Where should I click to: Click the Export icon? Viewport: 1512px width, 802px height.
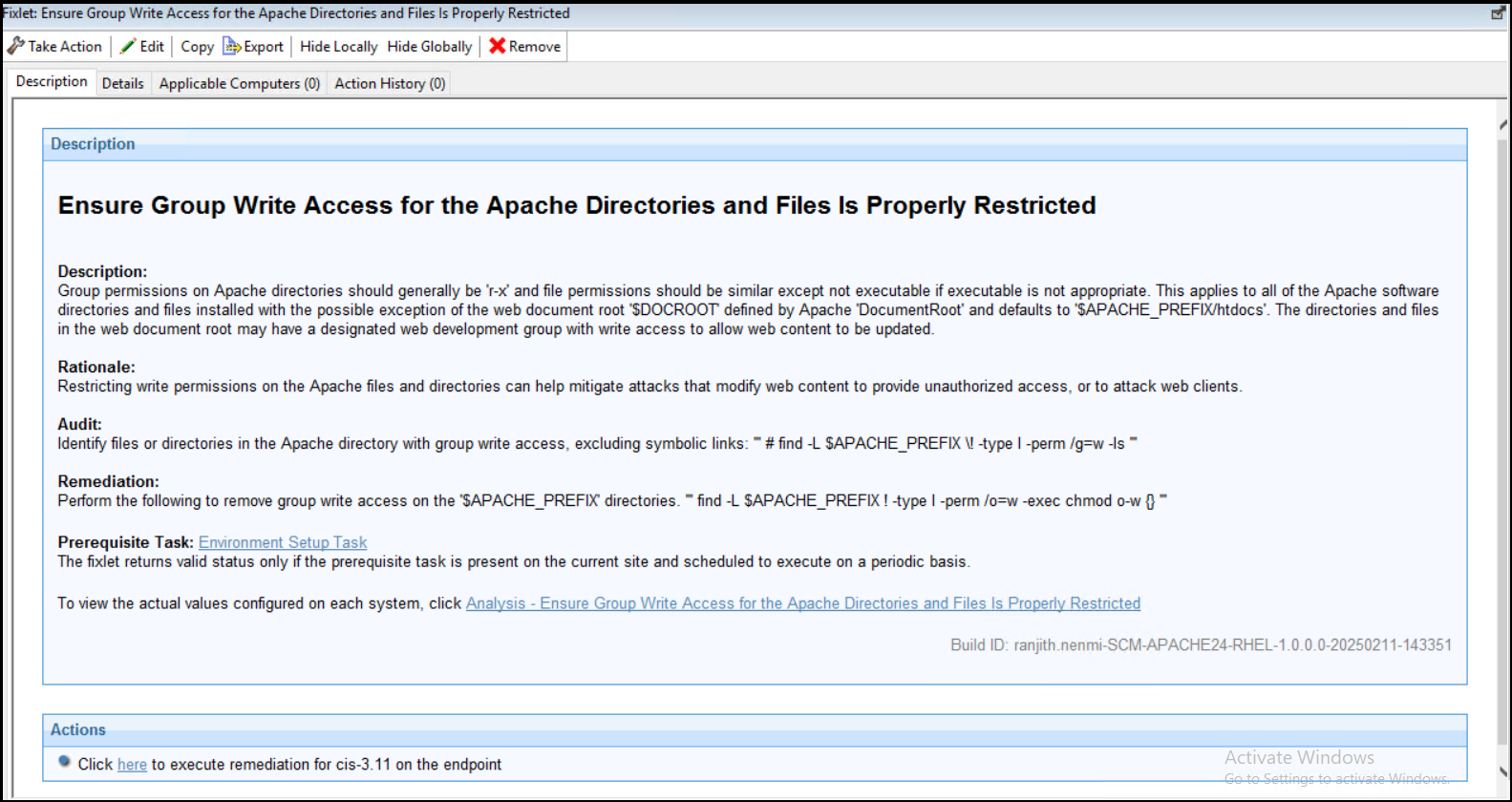click(x=232, y=46)
